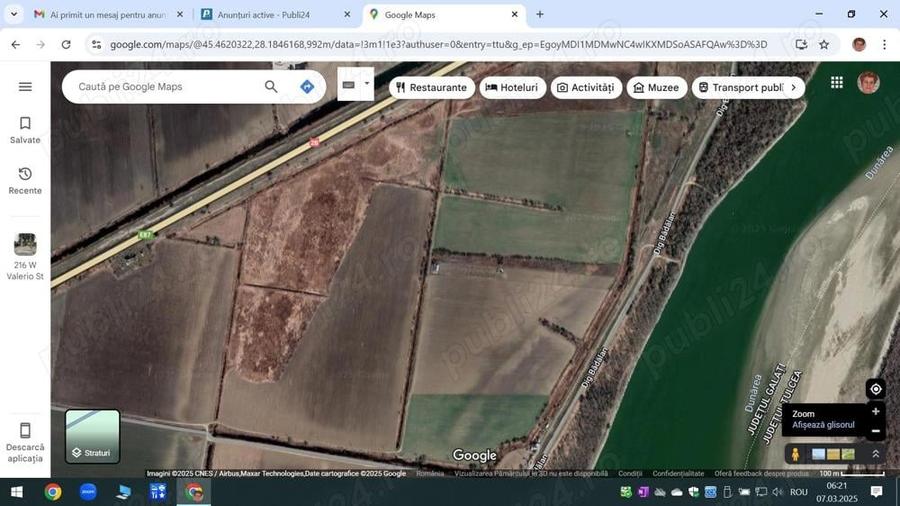Open the Windows Start menu
This screenshot has height=506, width=900.
pos(17,492)
